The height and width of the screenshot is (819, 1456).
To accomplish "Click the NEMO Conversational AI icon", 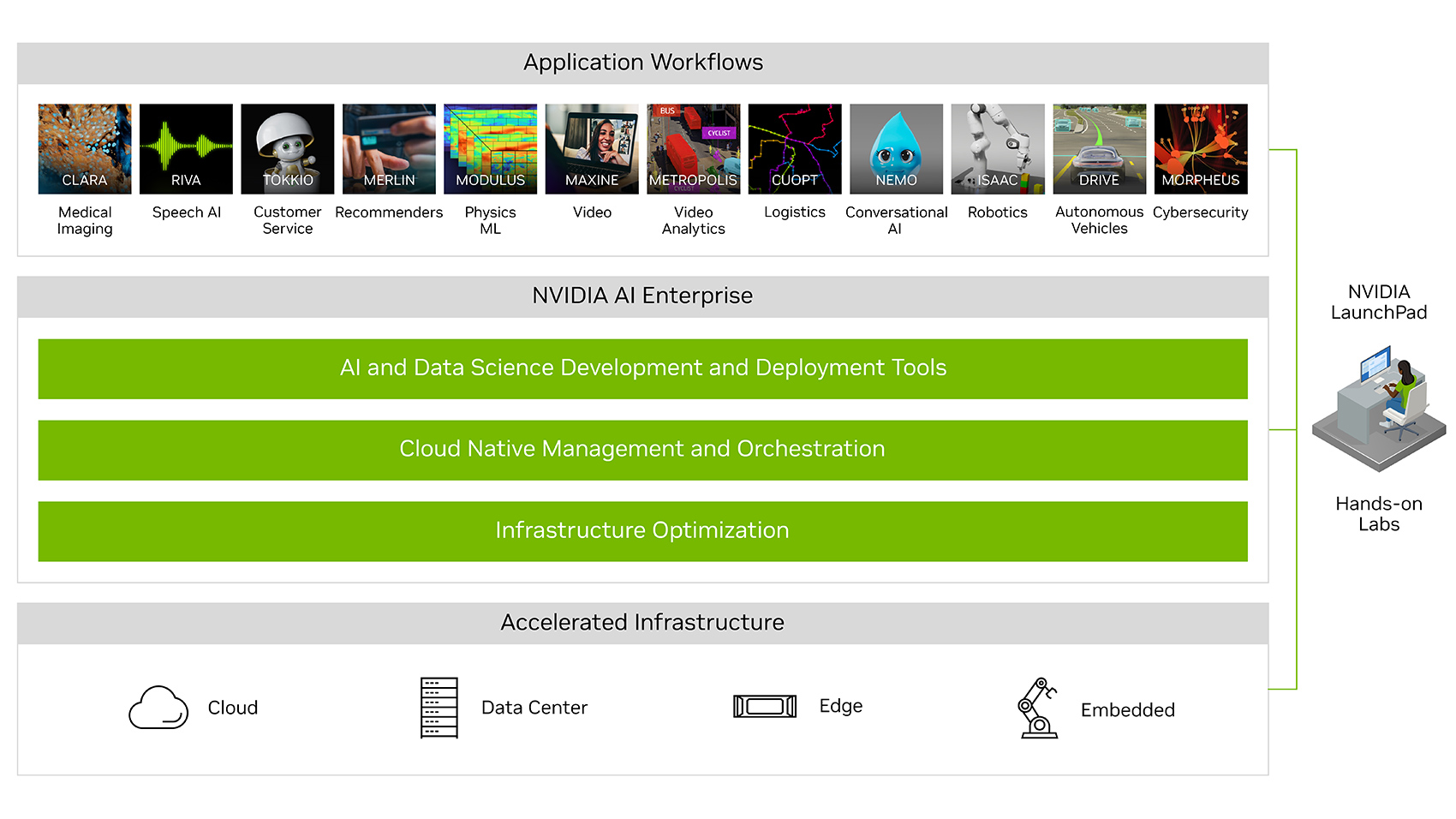I will tap(896, 147).
